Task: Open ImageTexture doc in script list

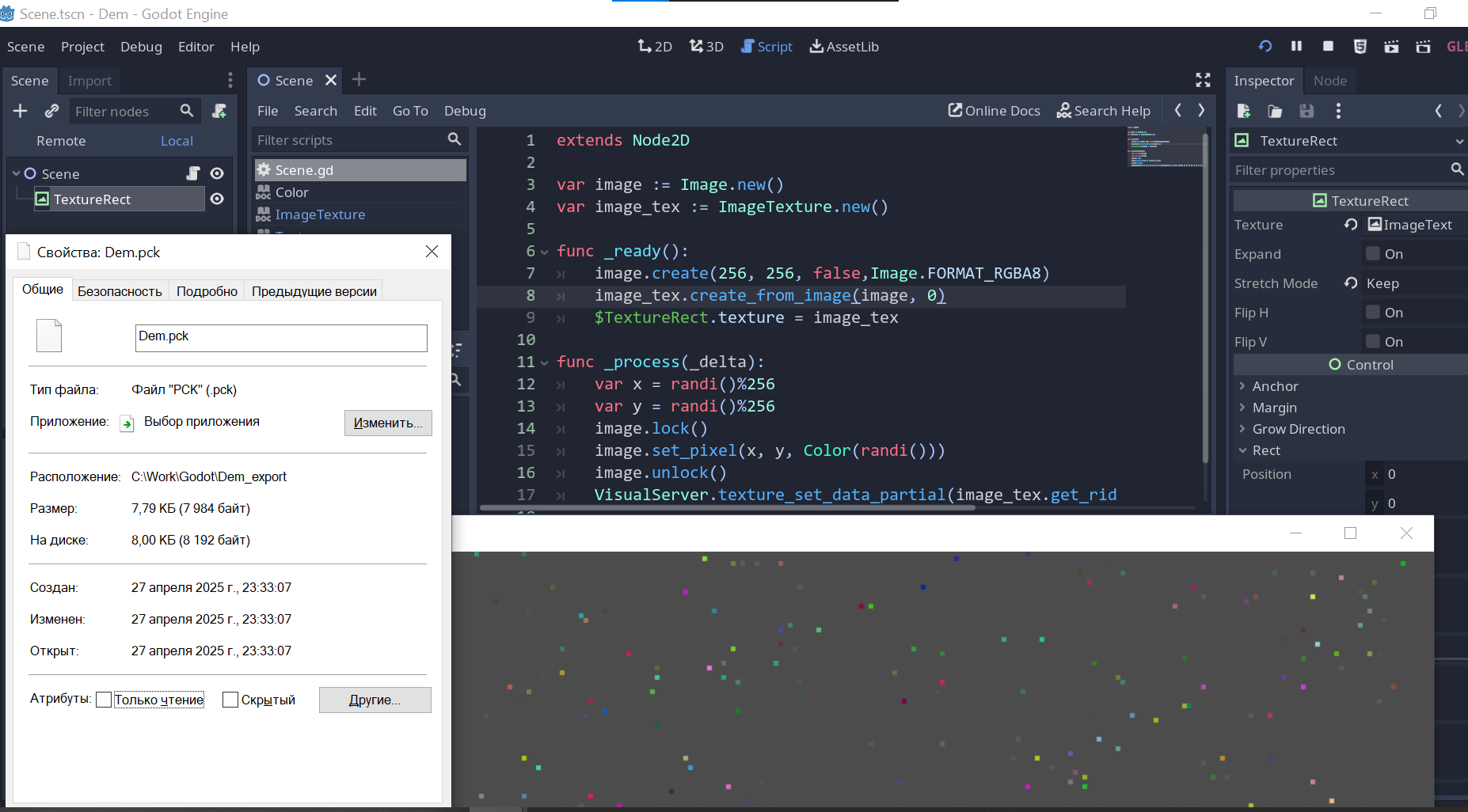Action: point(320,214)
